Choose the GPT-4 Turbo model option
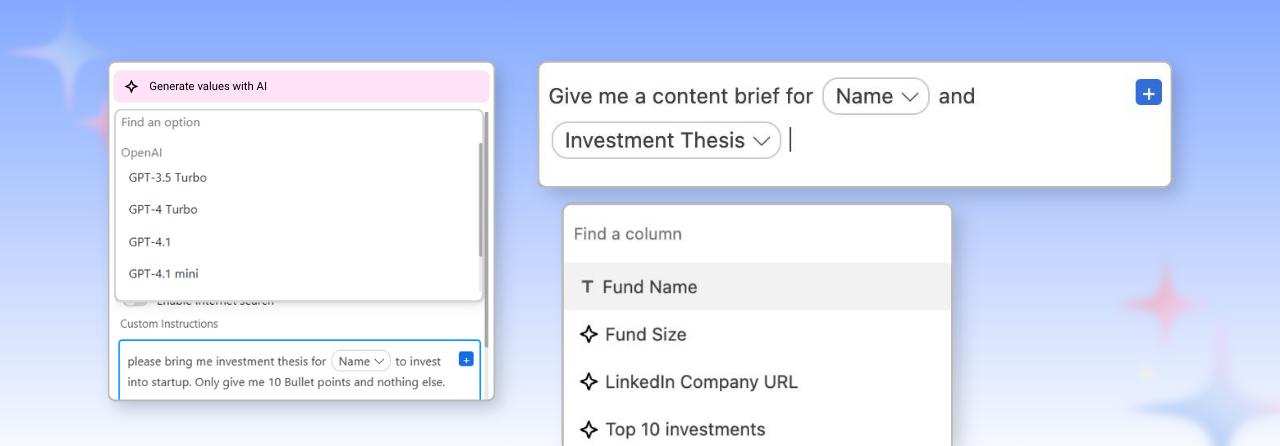The image size is (1280, 446). point(163,210)
